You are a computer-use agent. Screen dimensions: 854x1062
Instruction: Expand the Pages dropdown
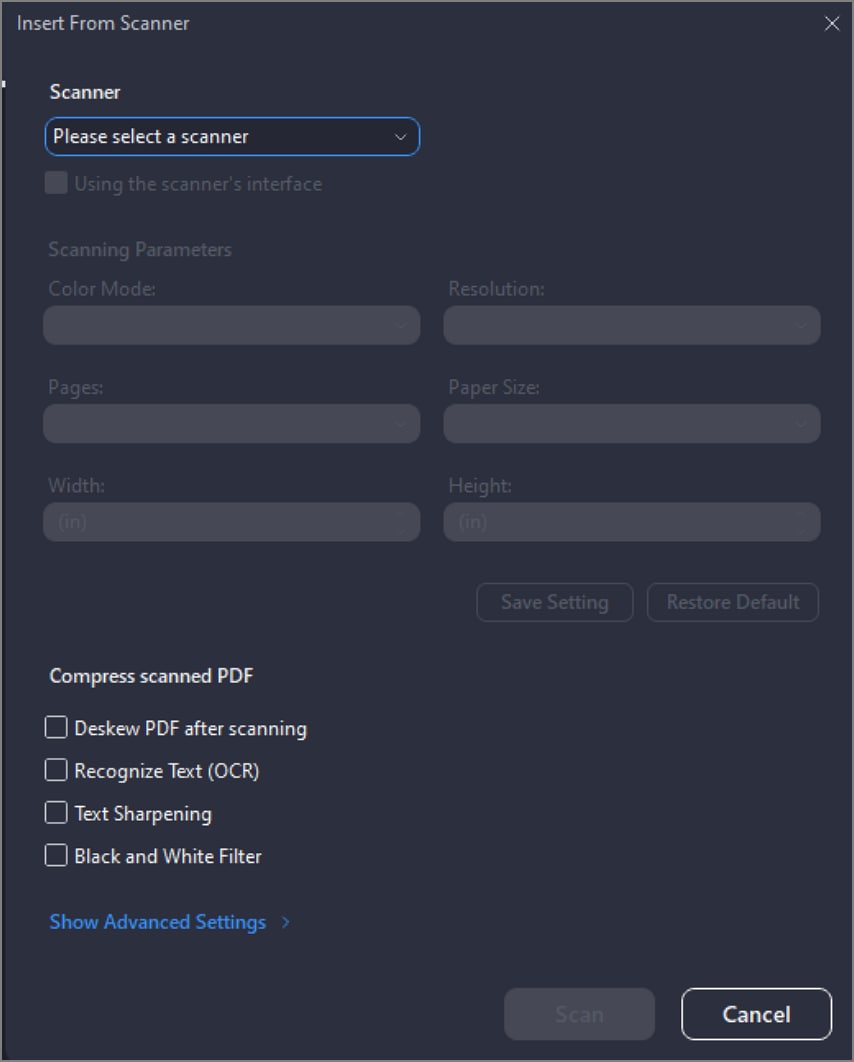pos(231,424)
